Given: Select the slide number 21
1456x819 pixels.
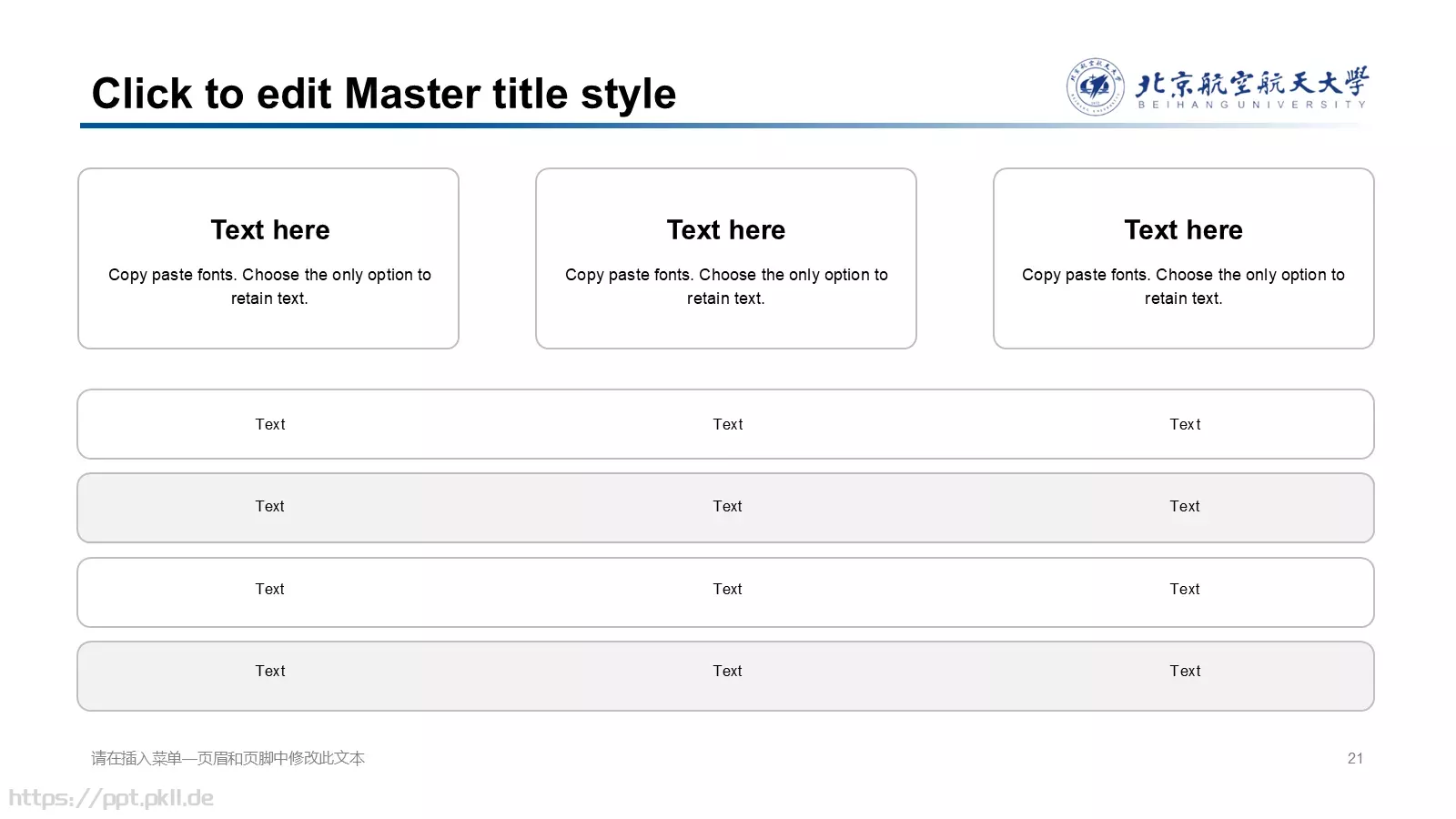Looking at the screenshot, I should pyautogui.click(x=1355, y=758).
